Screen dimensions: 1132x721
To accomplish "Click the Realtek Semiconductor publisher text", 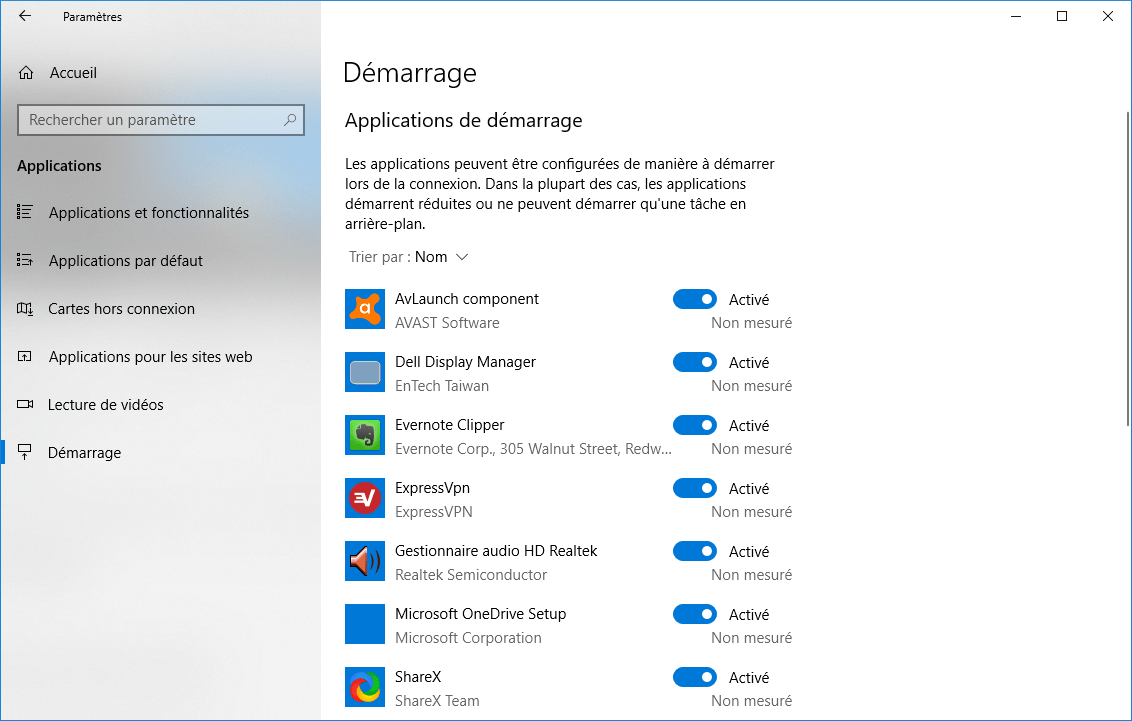I will (x=471, y=574).
